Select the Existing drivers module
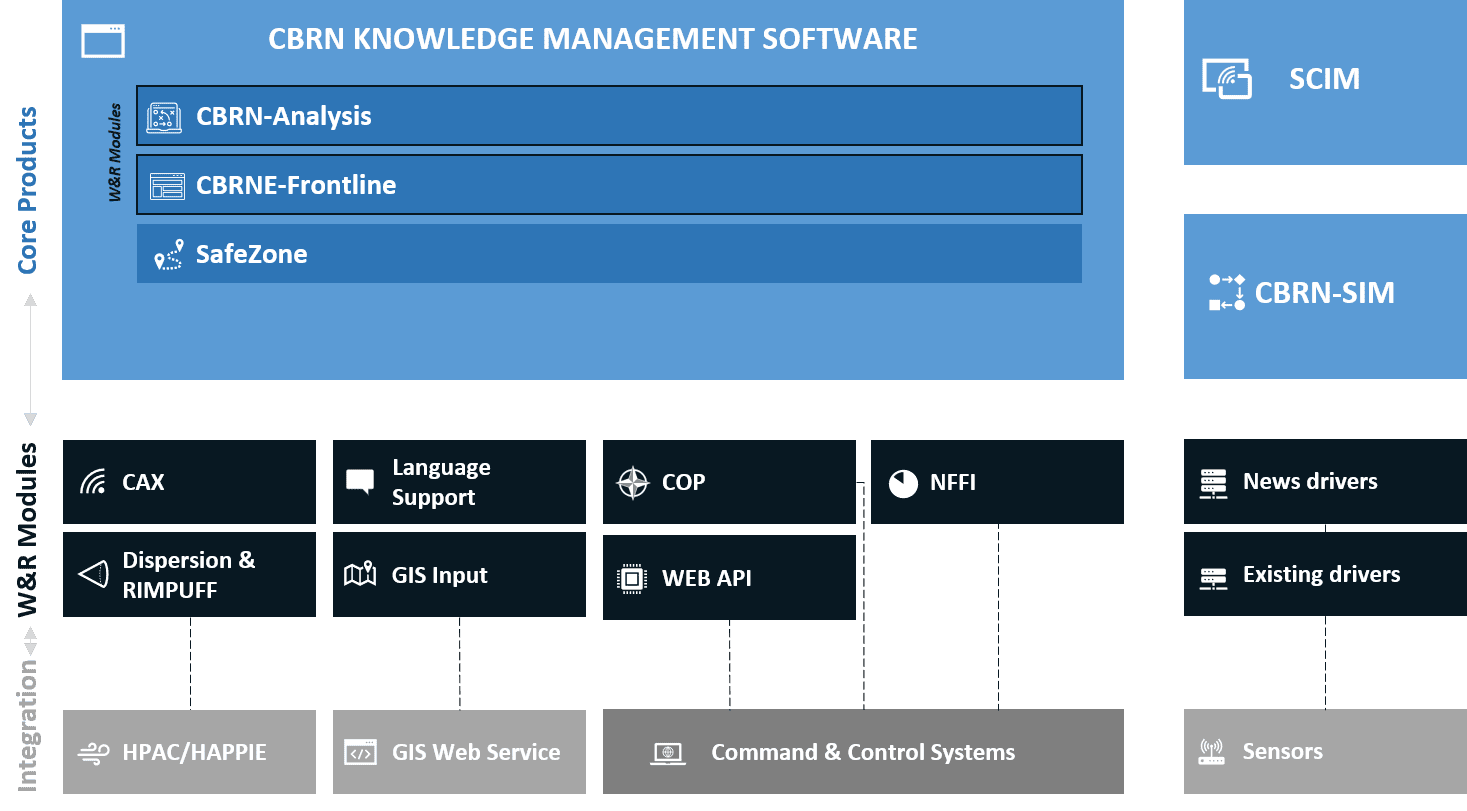 (x=1324, y=575)
